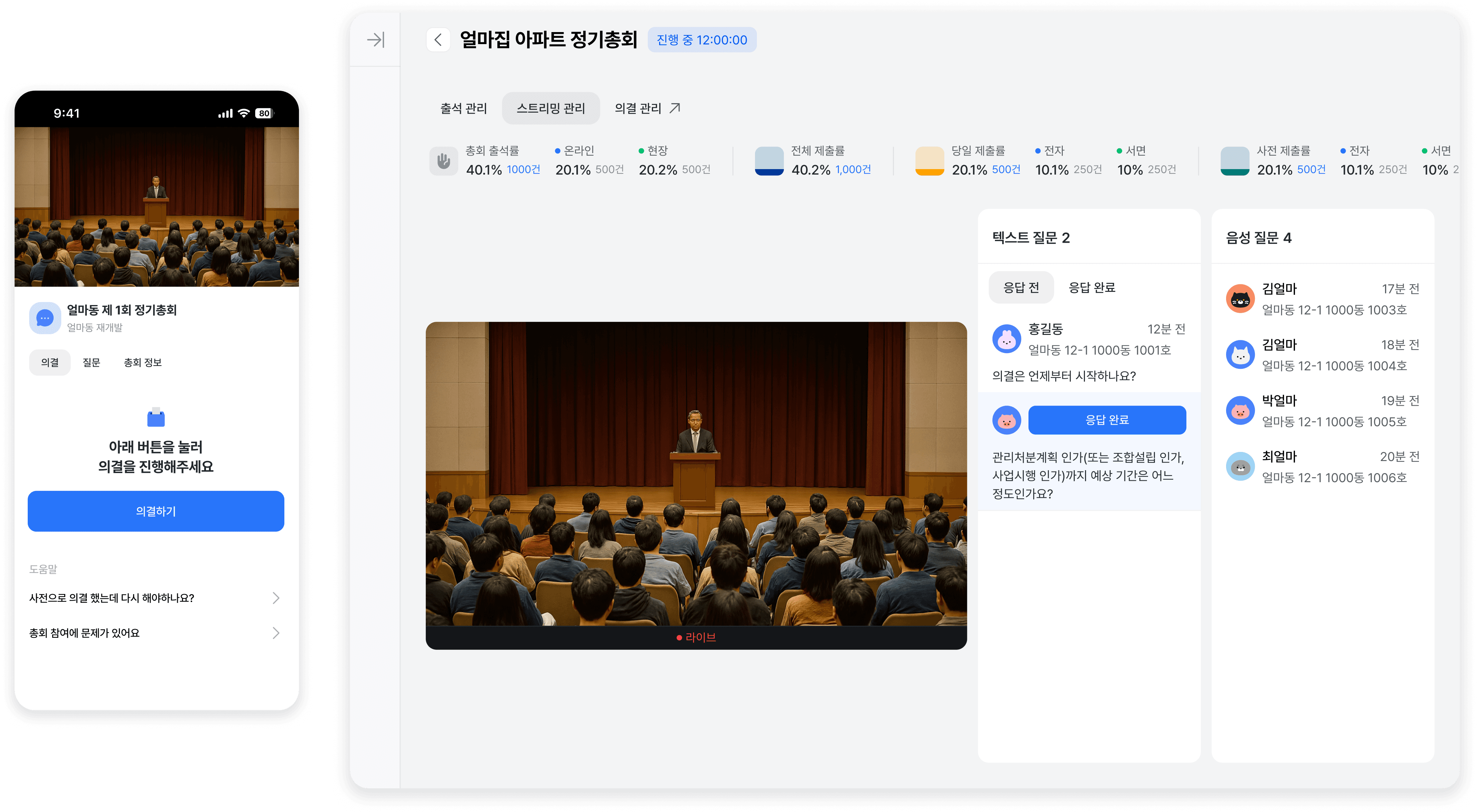This screenshot has height=812, width=1478.
Task: Click the back chevron beside the meeting title
Action: (438, 40)
